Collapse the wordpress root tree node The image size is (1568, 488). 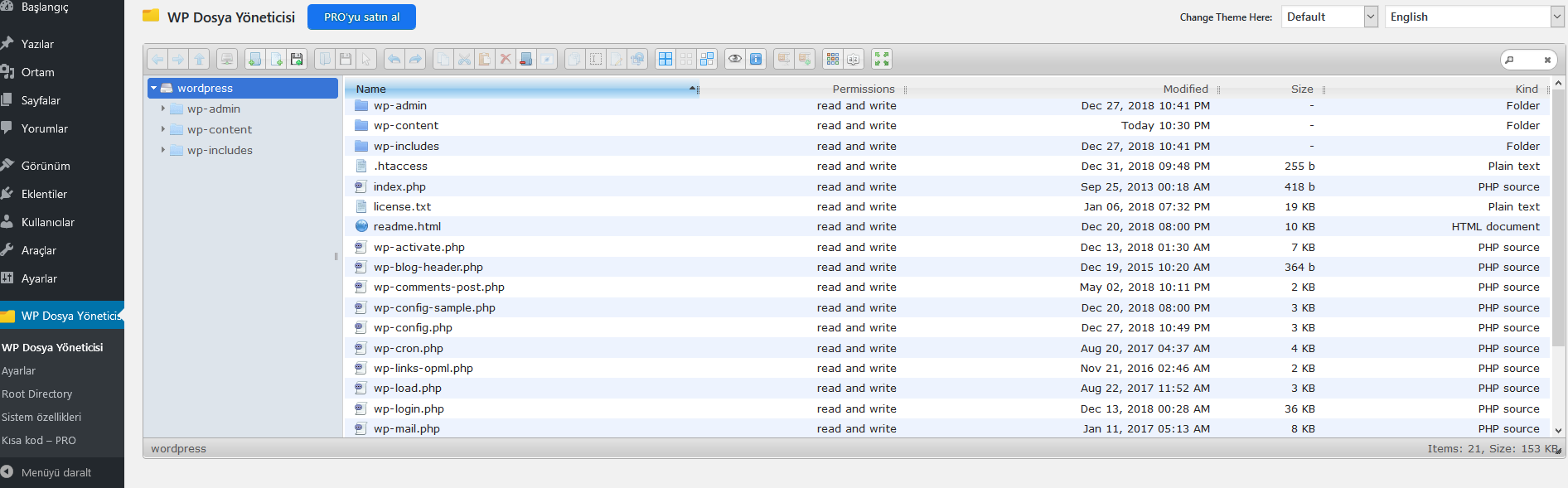(154, 88)
